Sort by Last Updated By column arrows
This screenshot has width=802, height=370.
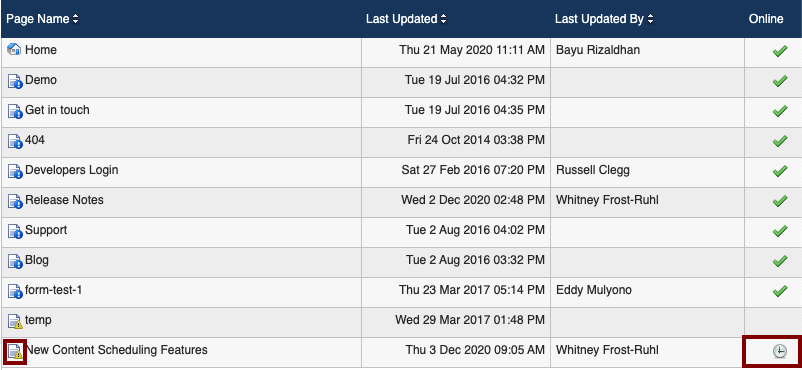coord(650,19)
